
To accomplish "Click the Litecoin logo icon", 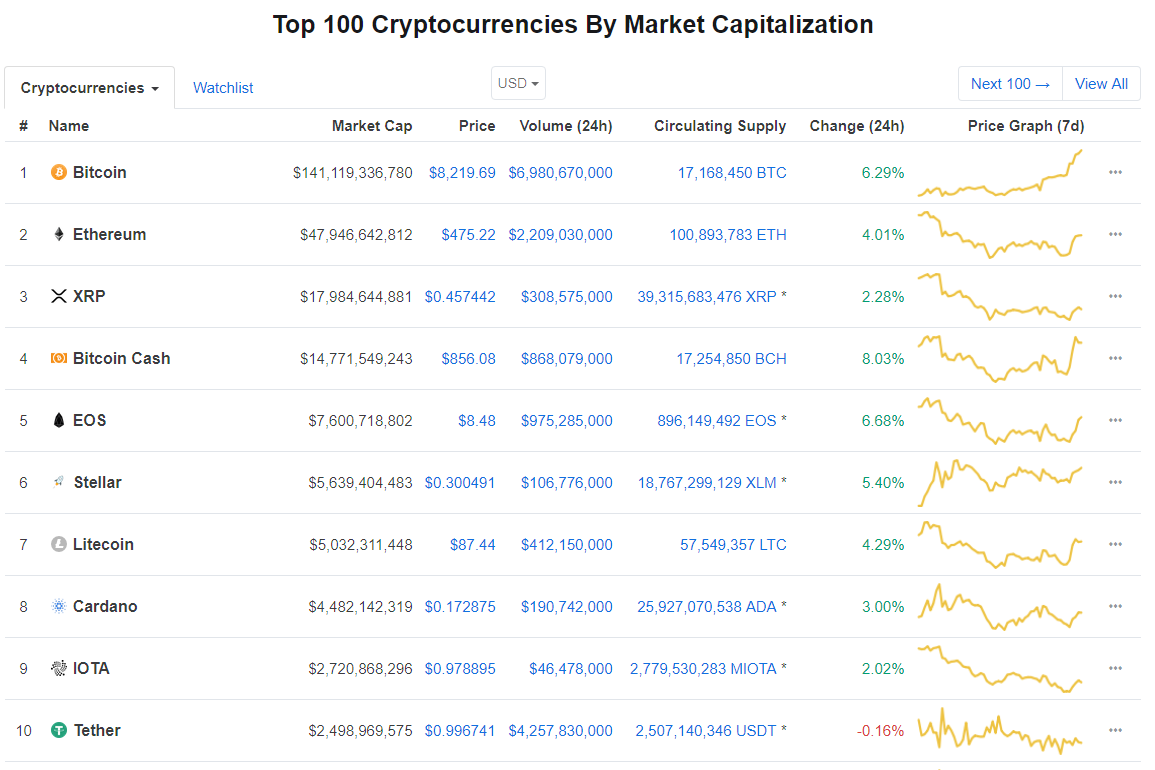I will pyautogui.click(x=58, y=544).
